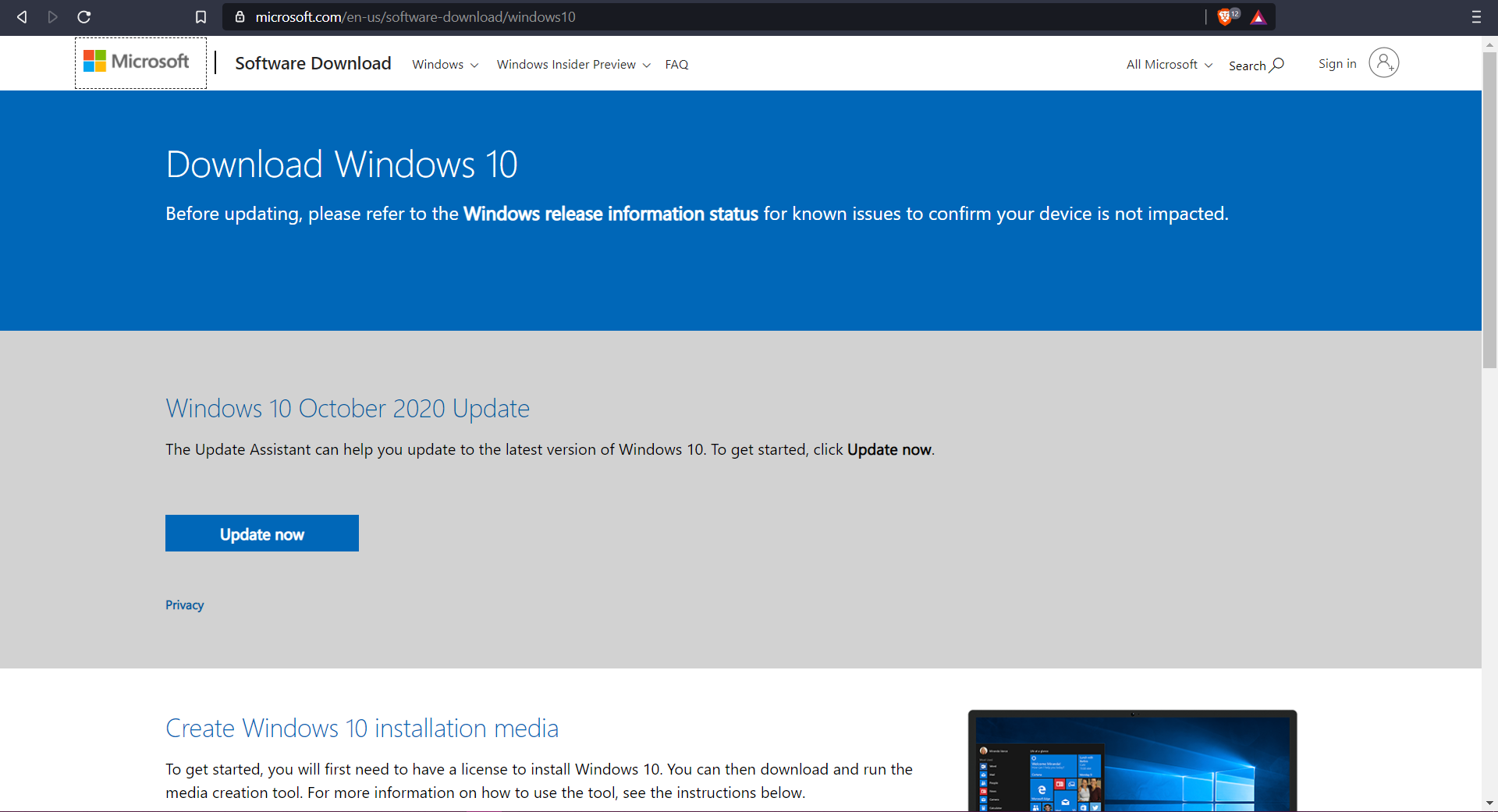Open the browser hamburger menu
The image size is (1498, 812).
[1476, 17]
